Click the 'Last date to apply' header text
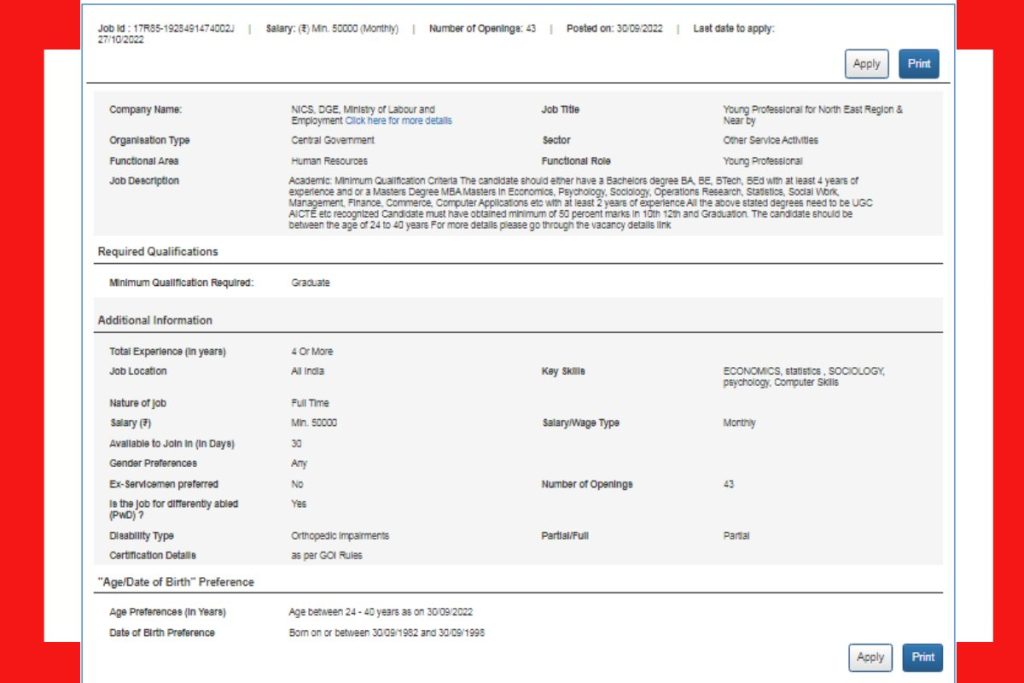The width and height of the screenshot is (1024, 683). (733, 29)
